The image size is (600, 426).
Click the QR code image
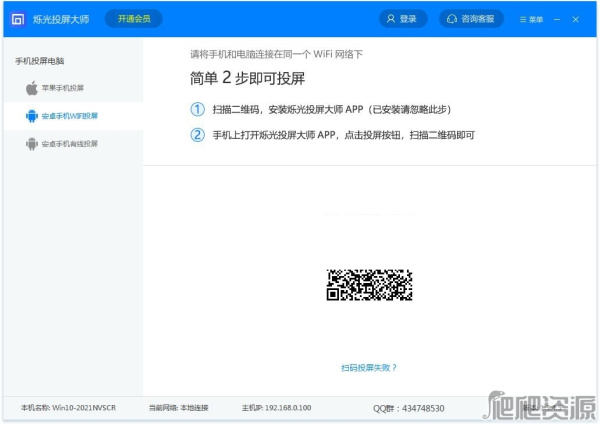click(369, 285)
